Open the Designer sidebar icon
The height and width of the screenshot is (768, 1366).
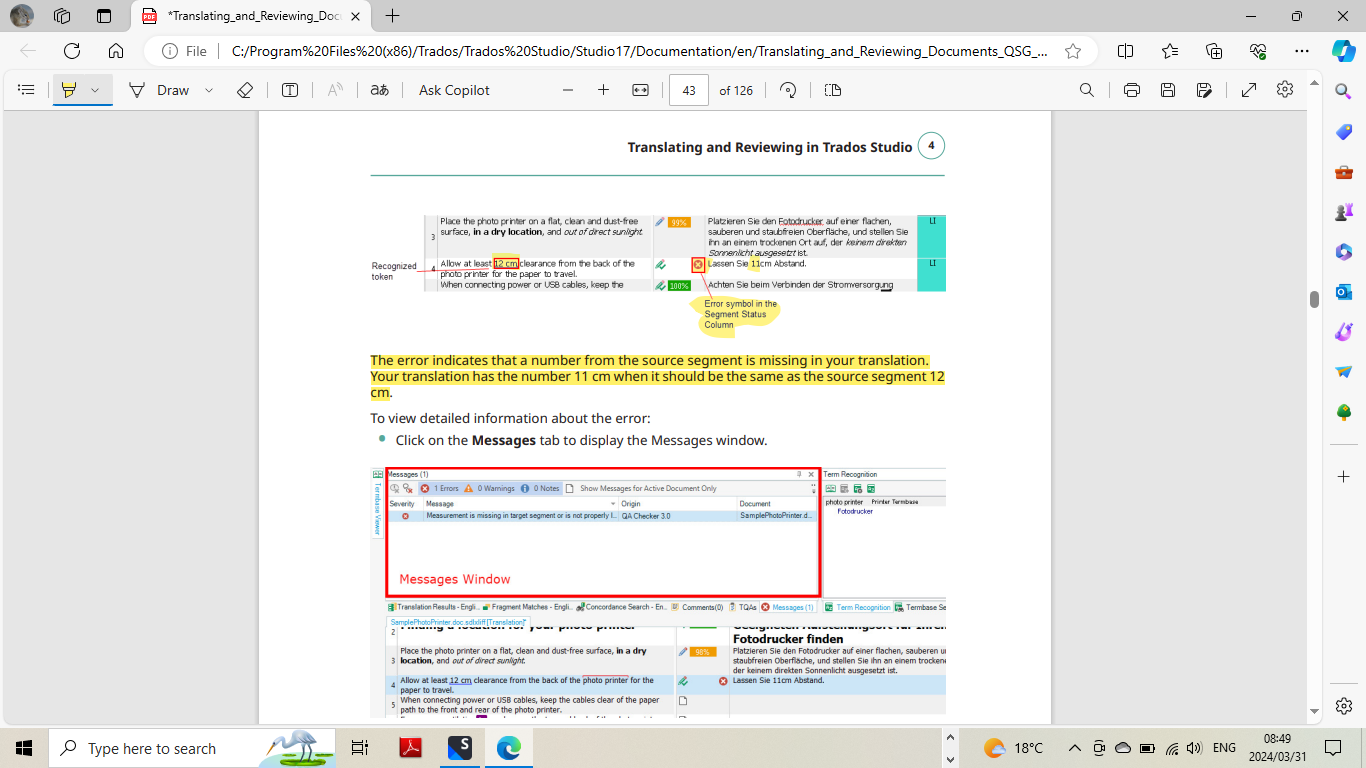tap(1343, 332)
